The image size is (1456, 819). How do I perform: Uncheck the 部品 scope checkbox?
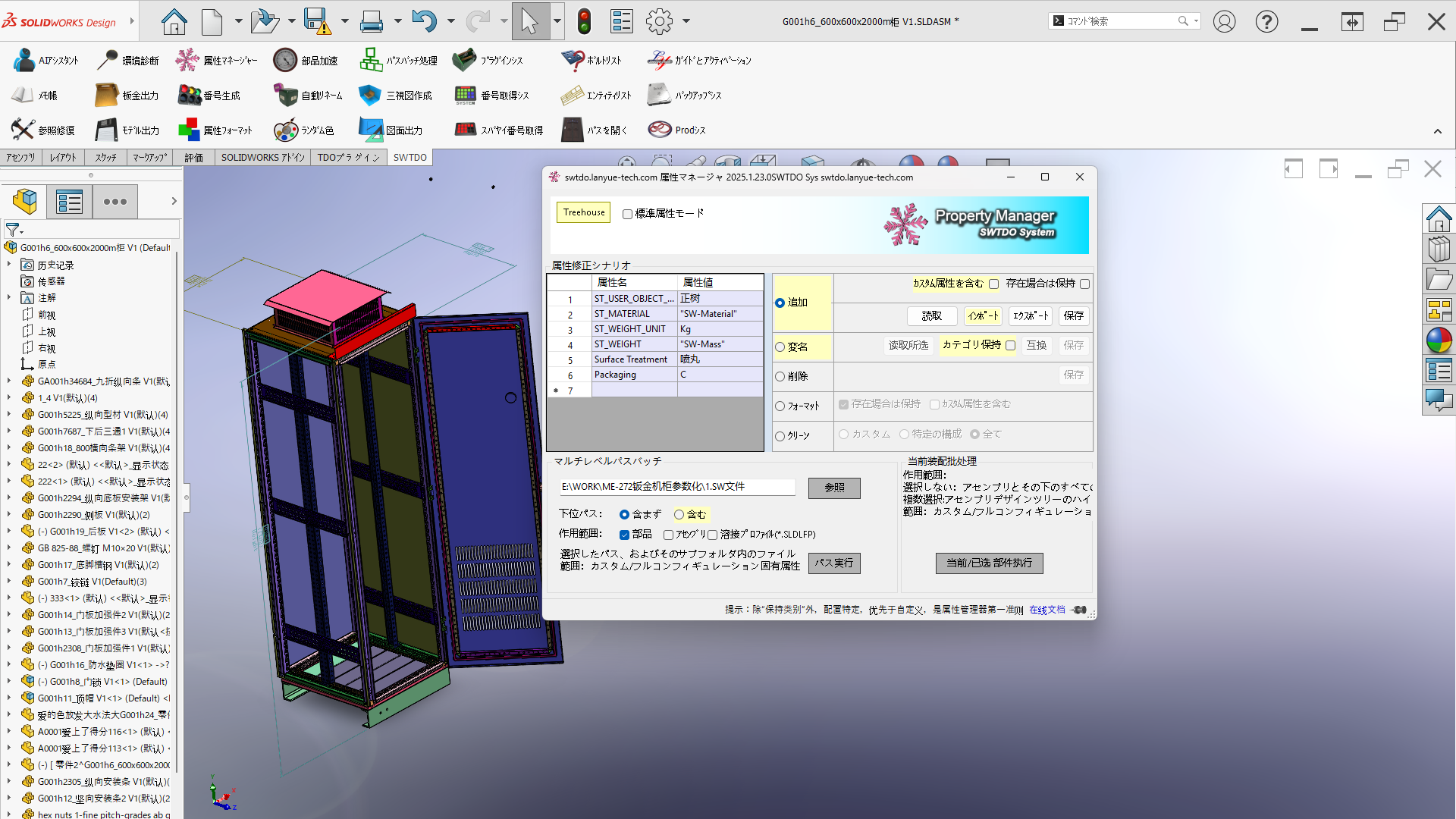[x=624, y=535]
